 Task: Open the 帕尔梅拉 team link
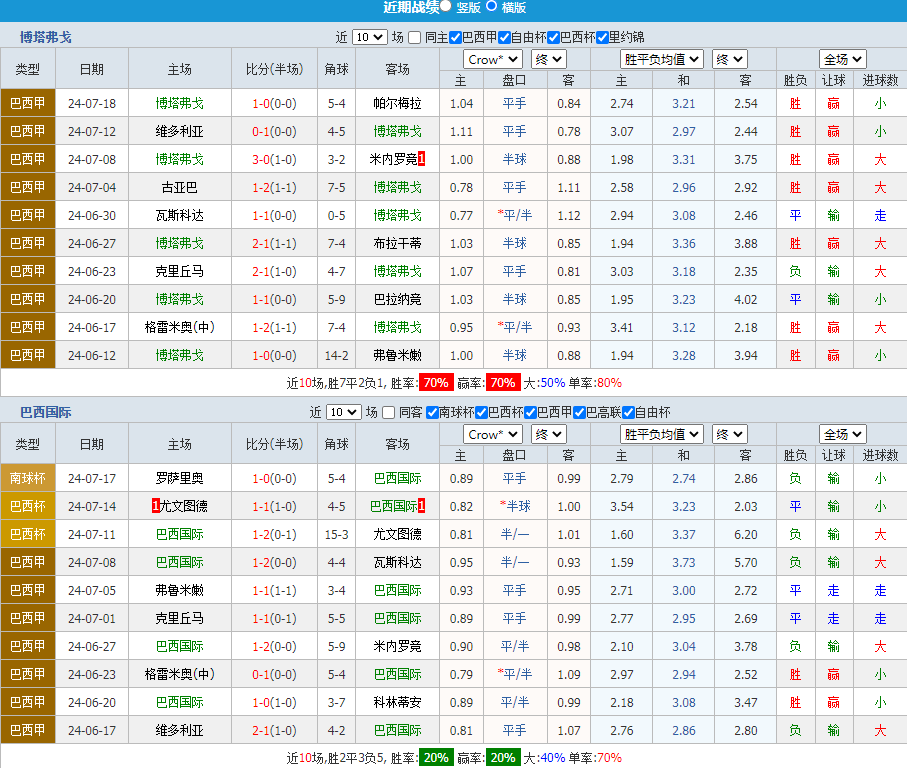tap(397, 103)
